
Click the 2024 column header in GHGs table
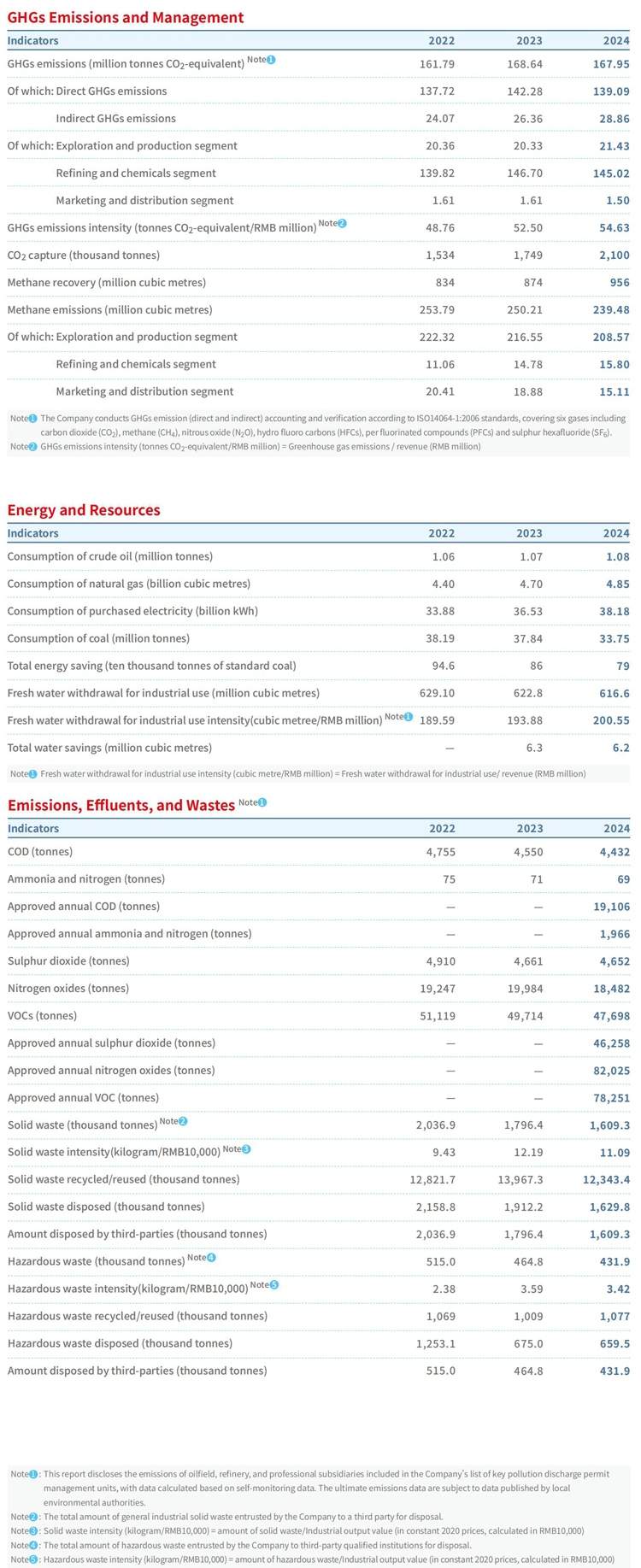[615, 40]
